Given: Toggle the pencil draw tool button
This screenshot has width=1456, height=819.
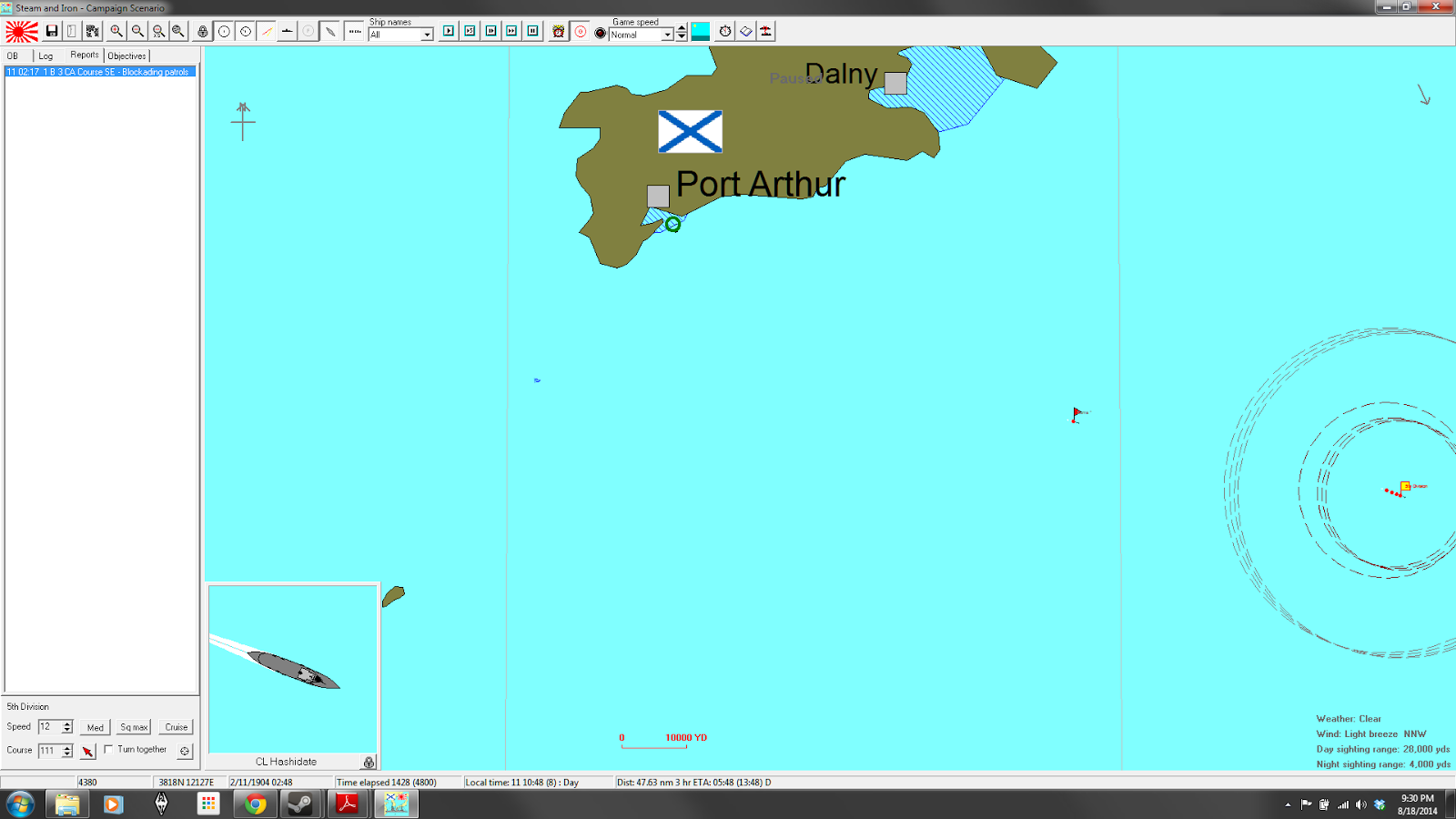Looking at the screenshot, I should click(330, 32).
